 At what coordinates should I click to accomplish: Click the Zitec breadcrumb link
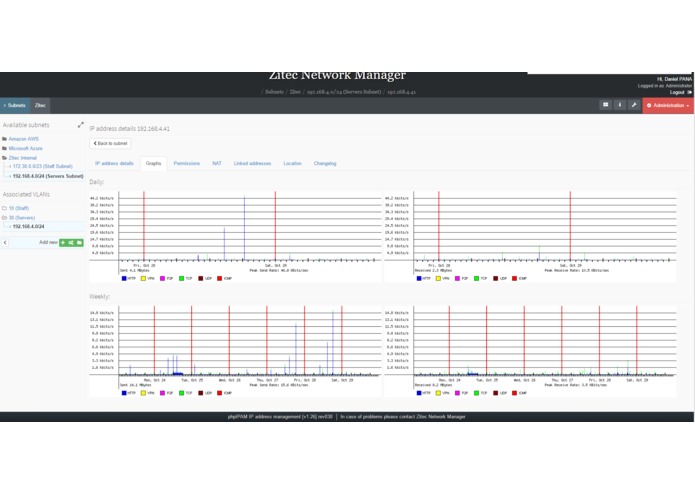click(295, 92)
